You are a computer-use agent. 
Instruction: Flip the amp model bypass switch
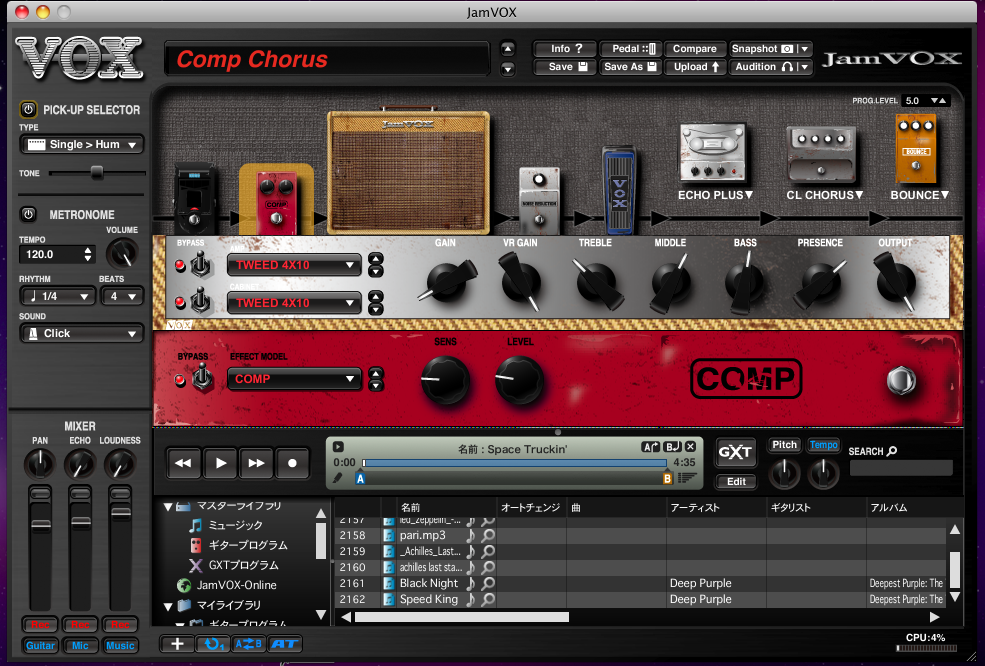tap(200, 265)
